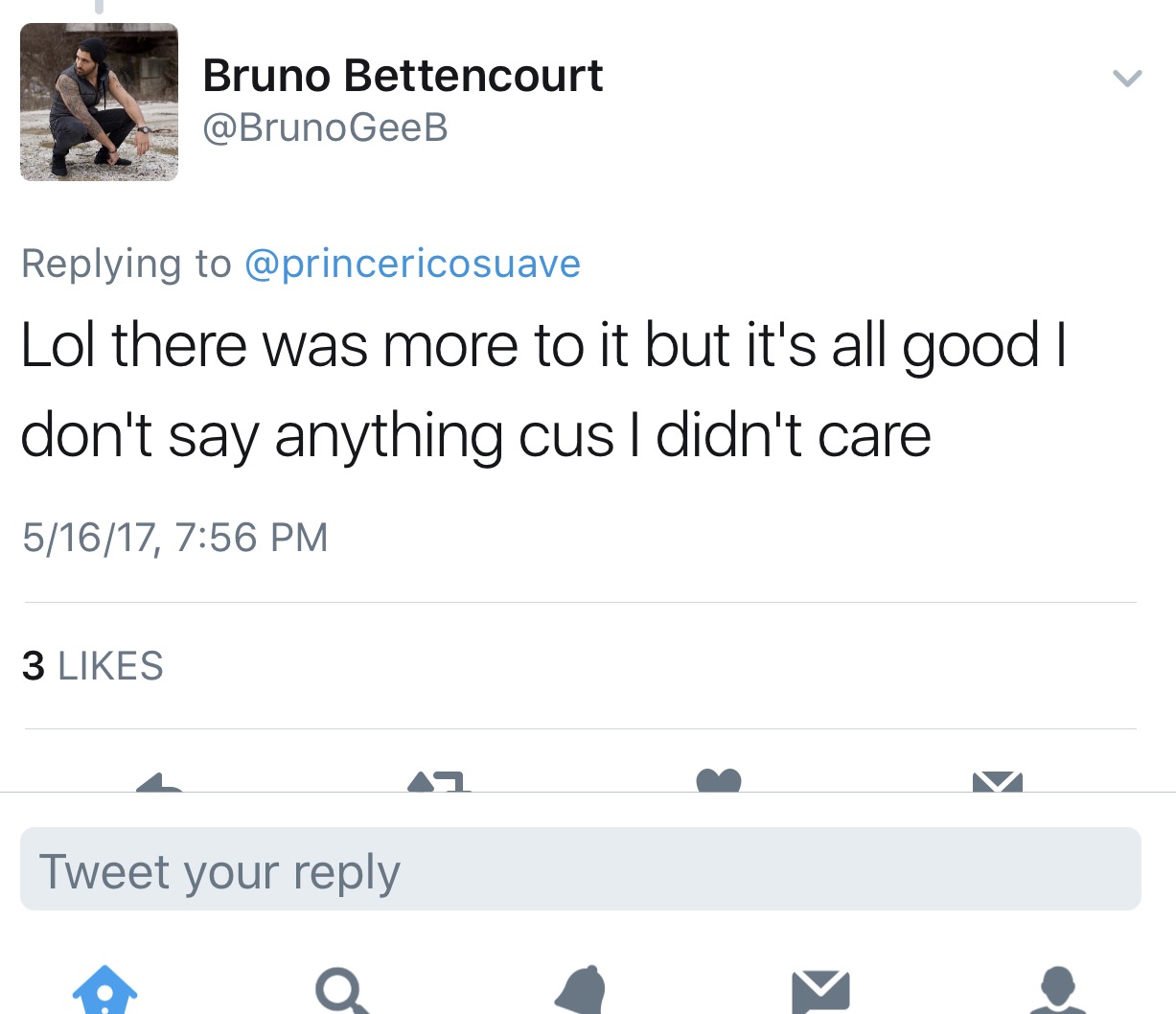Tap the tweet timestamp 5/16/17, 7:56 PM

[174, 537]
